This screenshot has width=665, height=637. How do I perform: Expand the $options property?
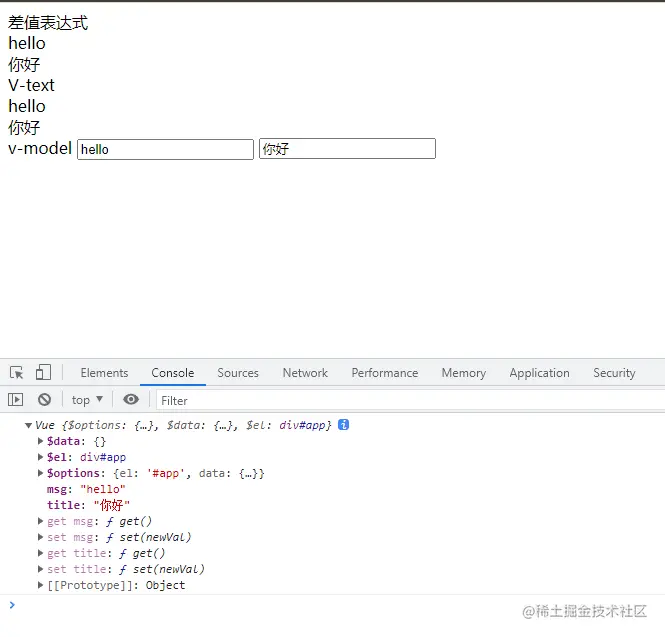(40, 473)
